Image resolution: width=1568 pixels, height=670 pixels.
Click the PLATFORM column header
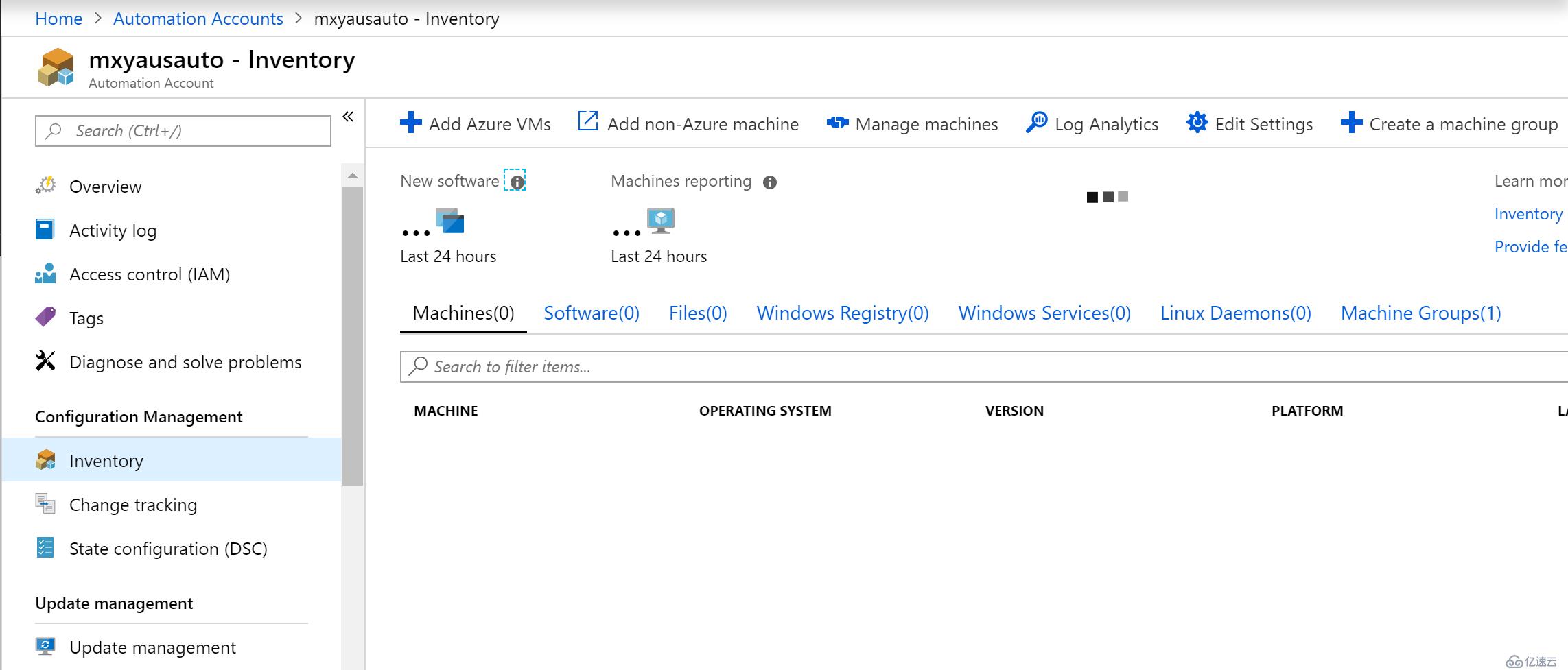pyautogui.click(x=1307, y=411)
